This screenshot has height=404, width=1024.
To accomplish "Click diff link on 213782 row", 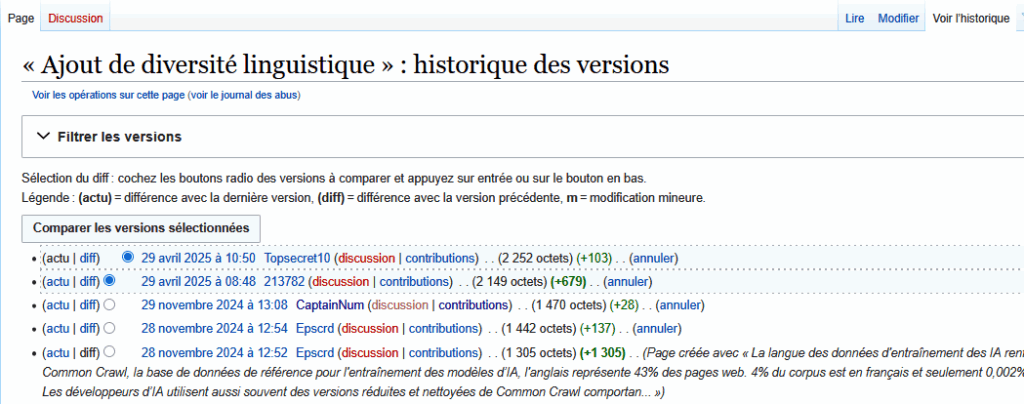I will point(88,282).
